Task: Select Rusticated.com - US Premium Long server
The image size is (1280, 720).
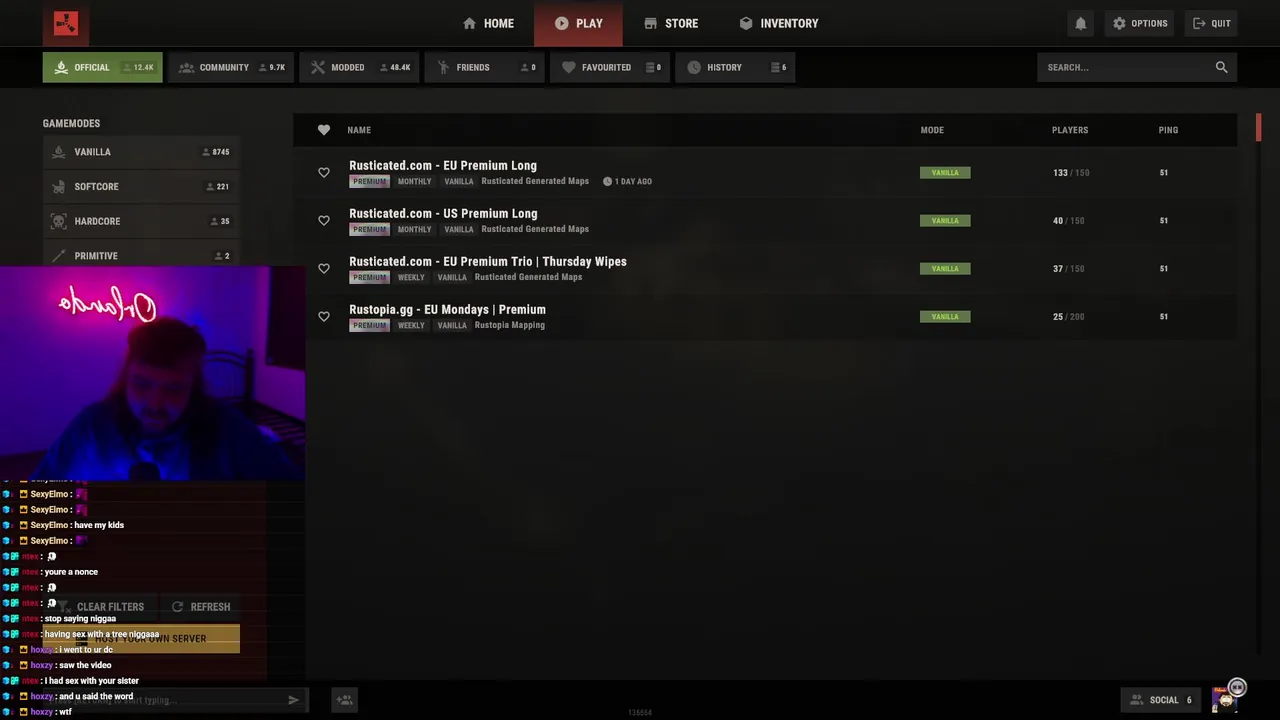Action: [765, 221]
